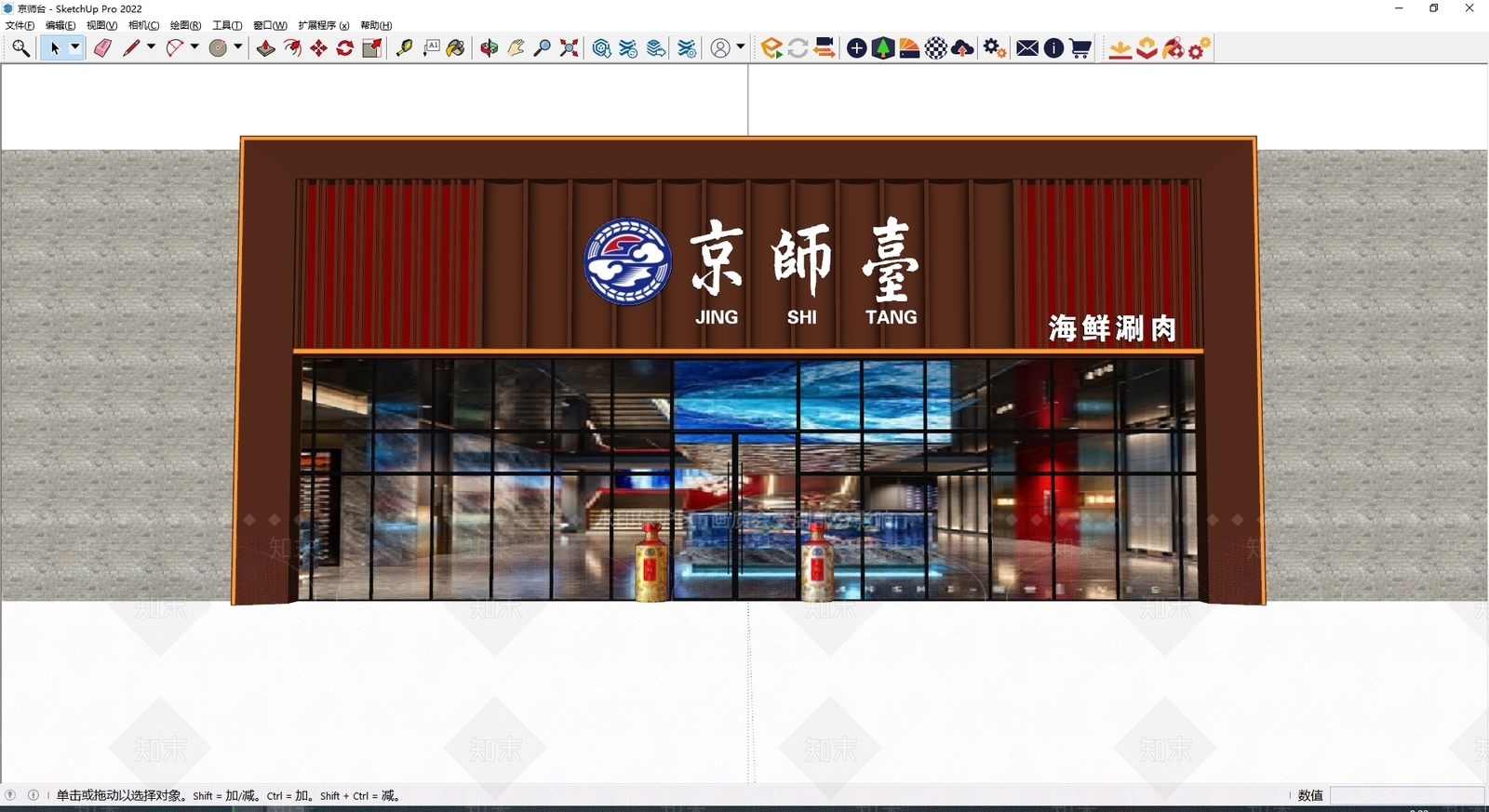The width and height of the screenshot is (1489, 812).
Task: Open the 扩展程序(x) menu
Action: point(324,25)
